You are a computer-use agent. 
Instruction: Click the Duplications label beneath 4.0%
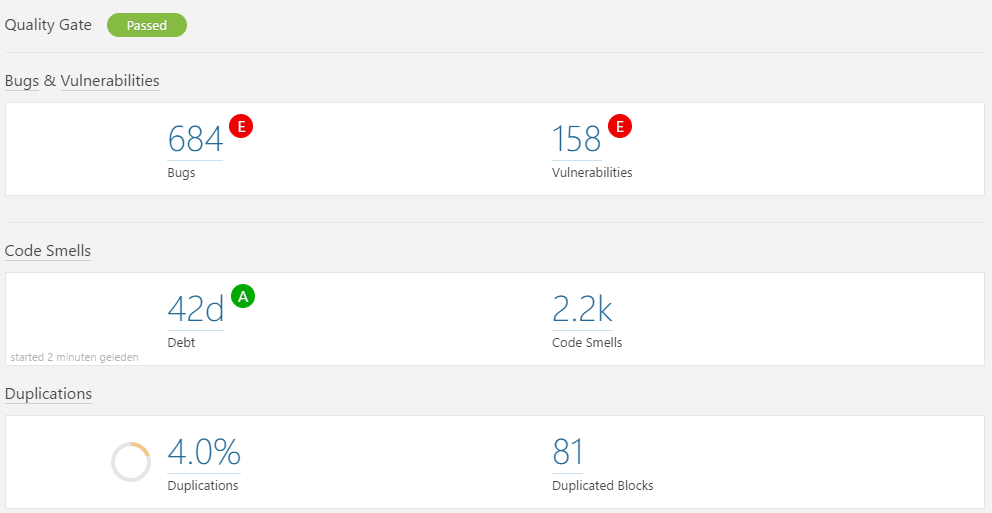click(203, 485)
